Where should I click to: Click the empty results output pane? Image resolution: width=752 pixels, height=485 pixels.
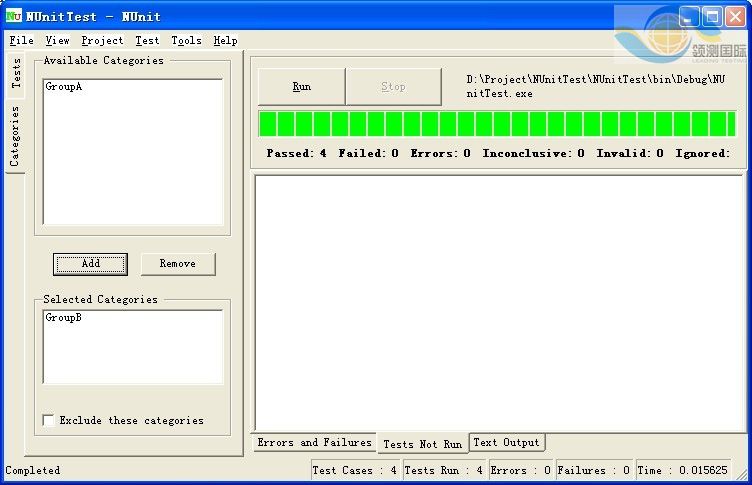pos(499,303)
